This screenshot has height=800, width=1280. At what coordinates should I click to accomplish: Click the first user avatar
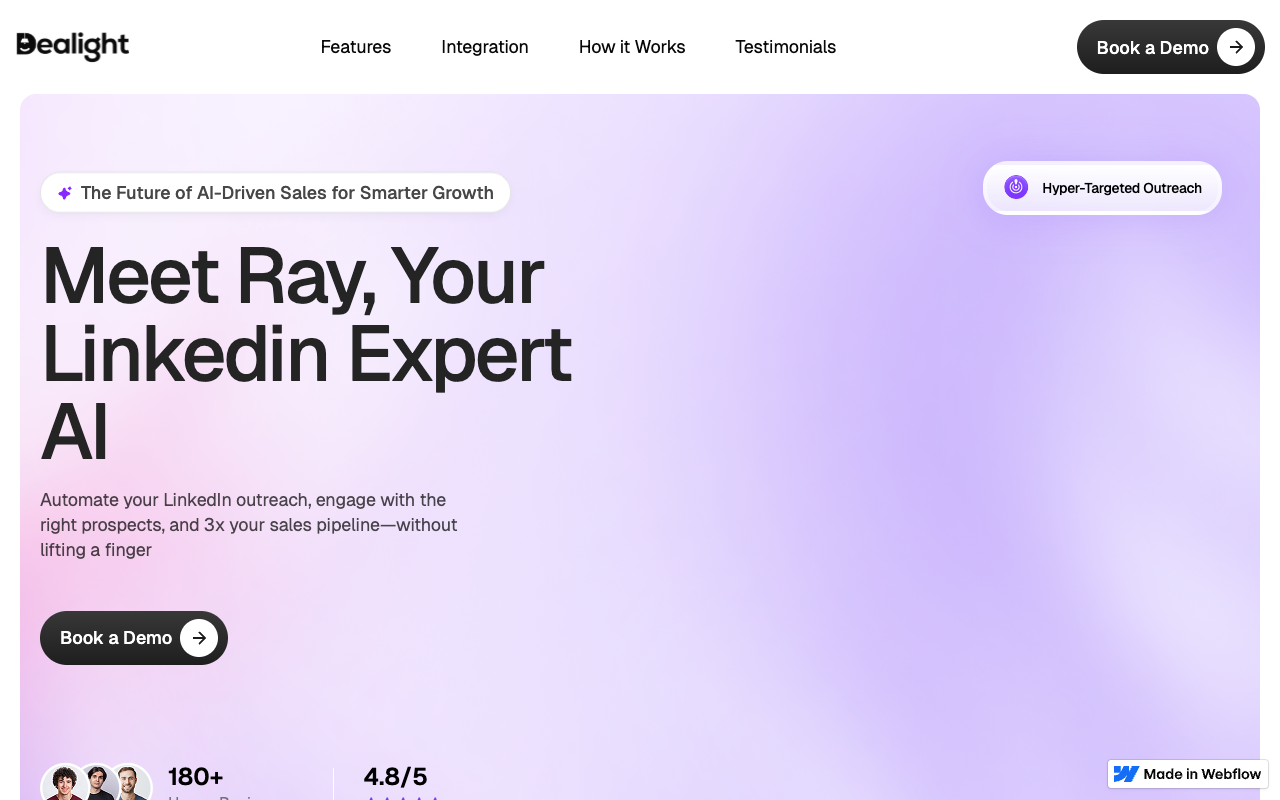click(x=65, y=784)
